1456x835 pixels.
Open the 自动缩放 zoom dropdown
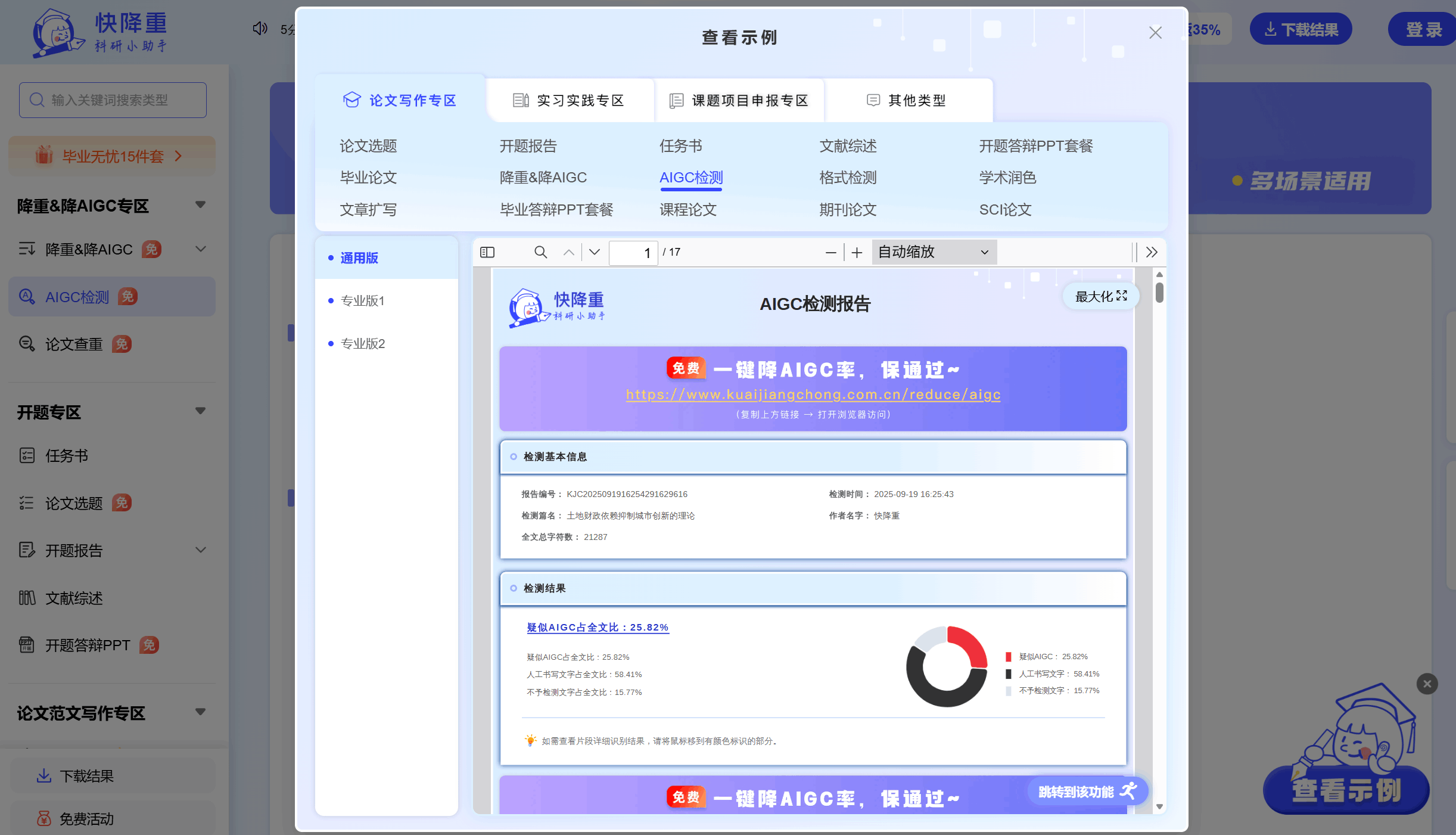pos(934,252)
